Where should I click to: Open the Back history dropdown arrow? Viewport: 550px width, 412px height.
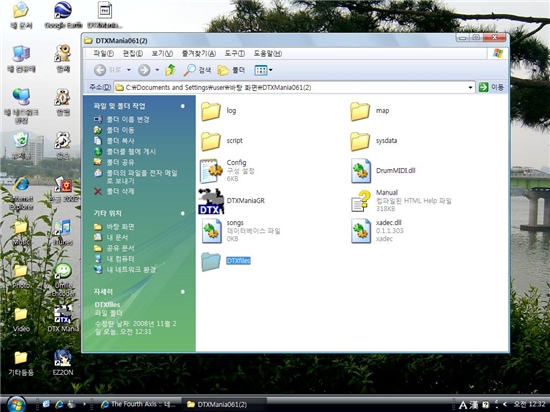pos(129,70)
